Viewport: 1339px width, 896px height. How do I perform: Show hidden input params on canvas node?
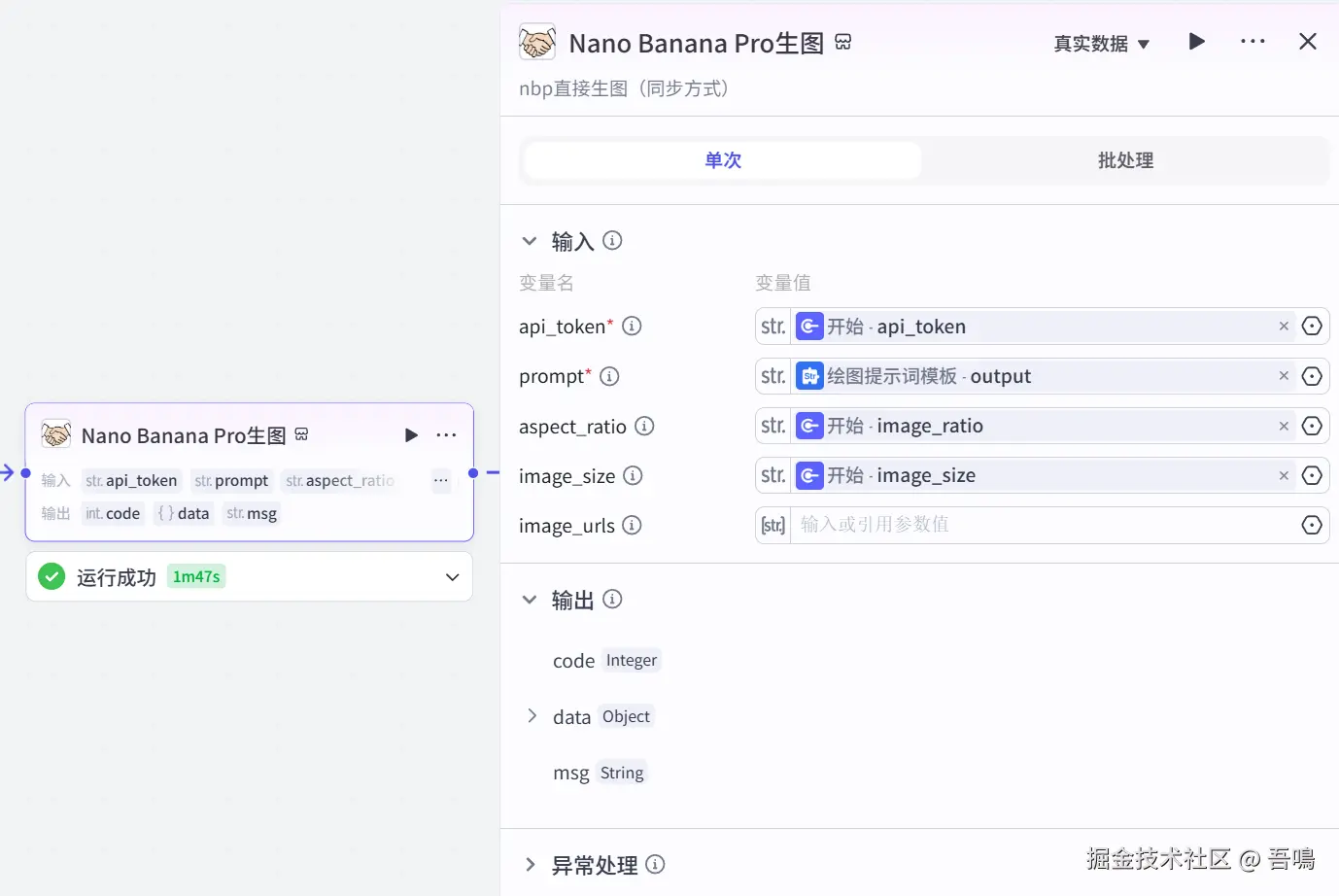click(x=441, y=480)
